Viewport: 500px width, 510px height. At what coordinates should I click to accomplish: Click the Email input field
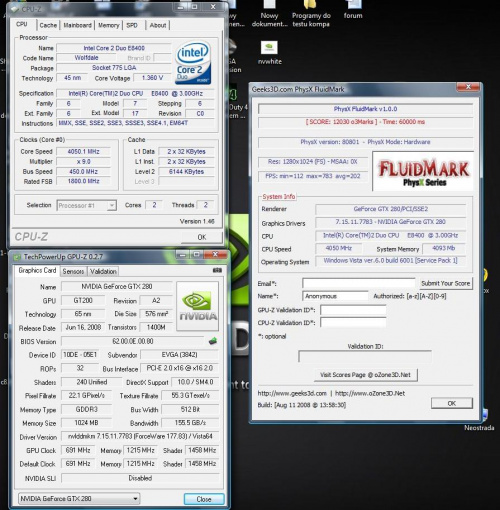tap(359, 283)
